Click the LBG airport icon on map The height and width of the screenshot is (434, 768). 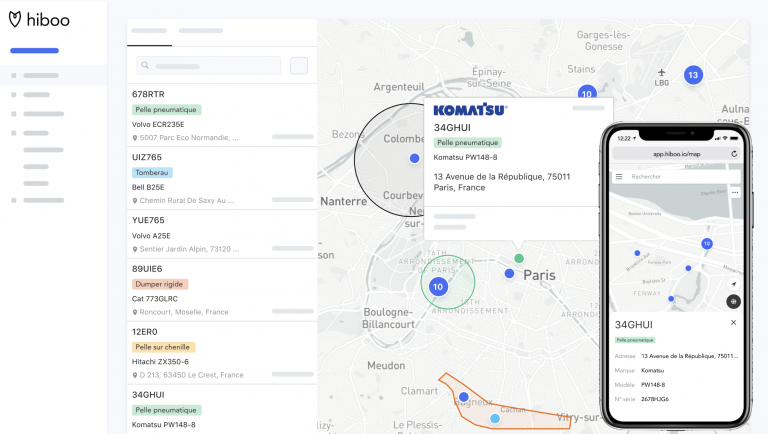click(661, 73)
